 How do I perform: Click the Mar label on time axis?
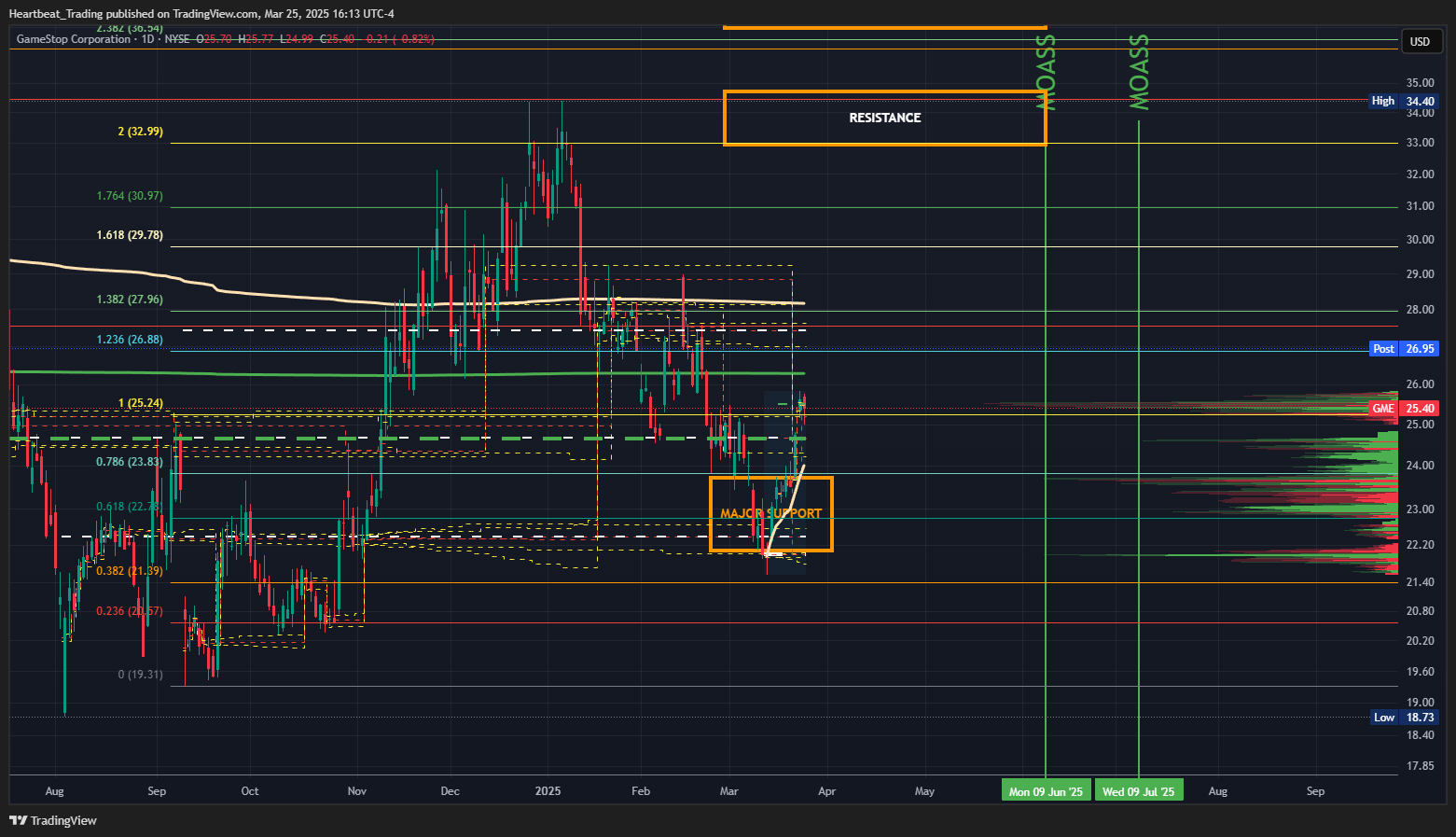728,791
